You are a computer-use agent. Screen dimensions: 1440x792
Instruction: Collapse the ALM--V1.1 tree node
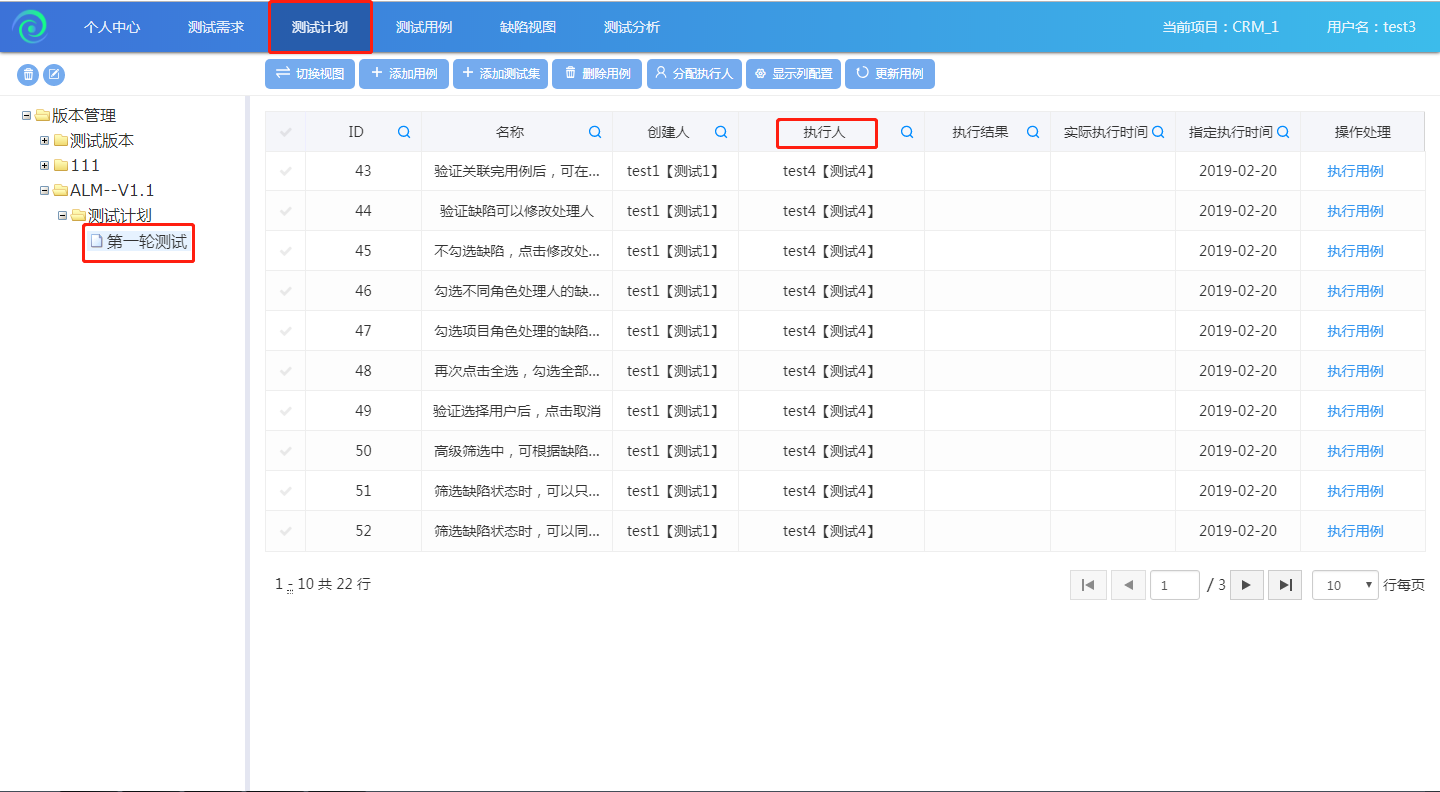click(x=45, y=190)
